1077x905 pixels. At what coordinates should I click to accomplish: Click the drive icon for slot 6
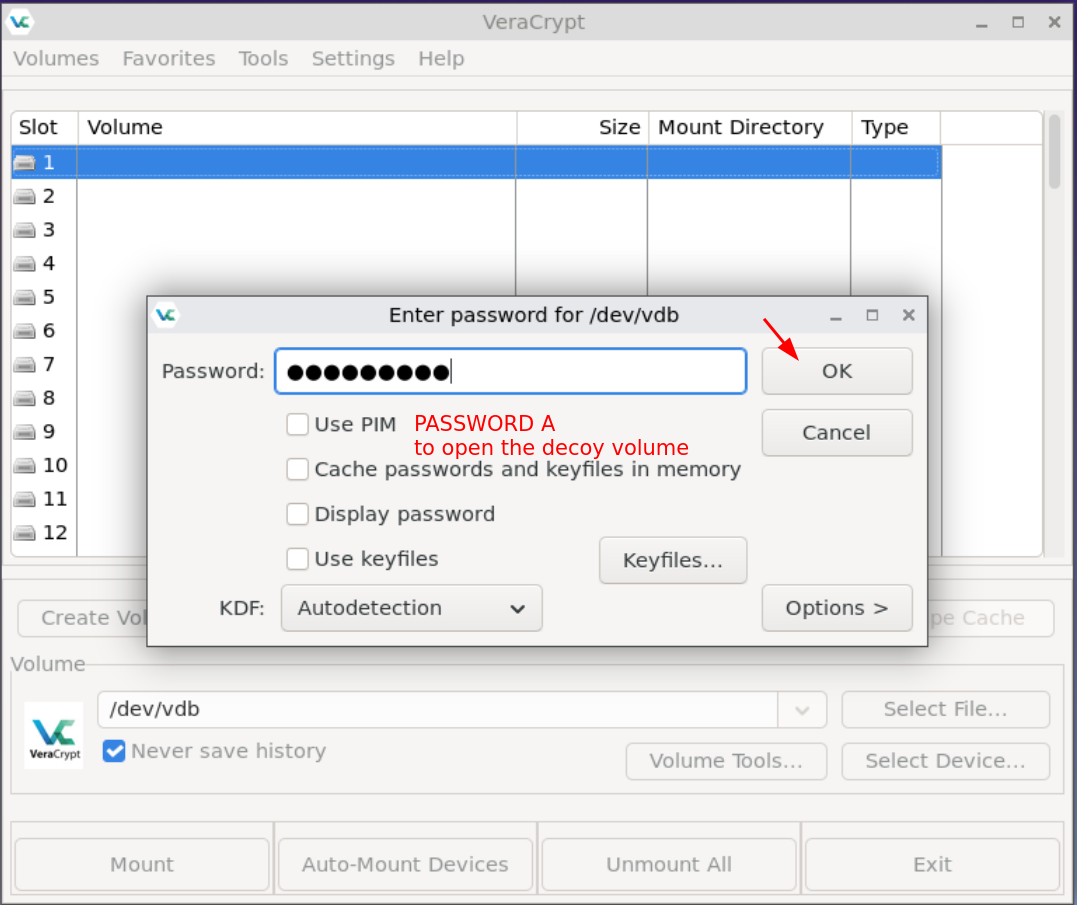[x=25, y=331]
